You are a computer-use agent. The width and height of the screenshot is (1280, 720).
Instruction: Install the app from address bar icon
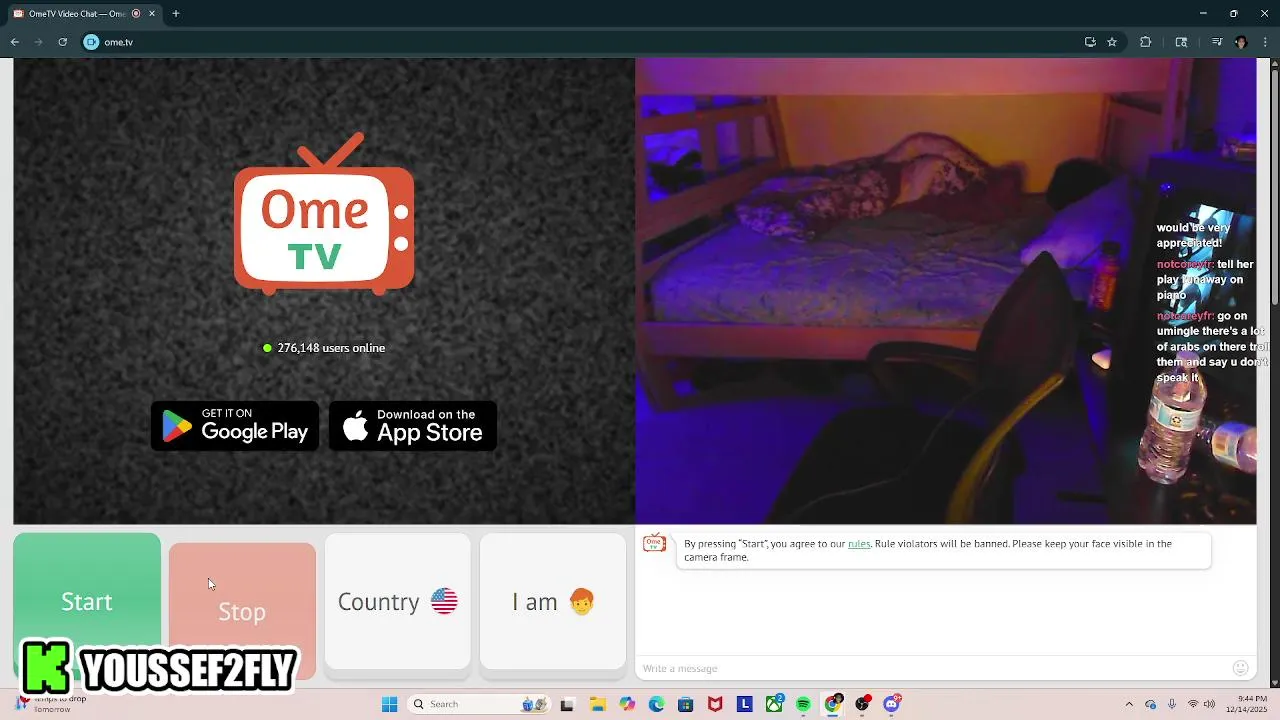click(1090, 42)
